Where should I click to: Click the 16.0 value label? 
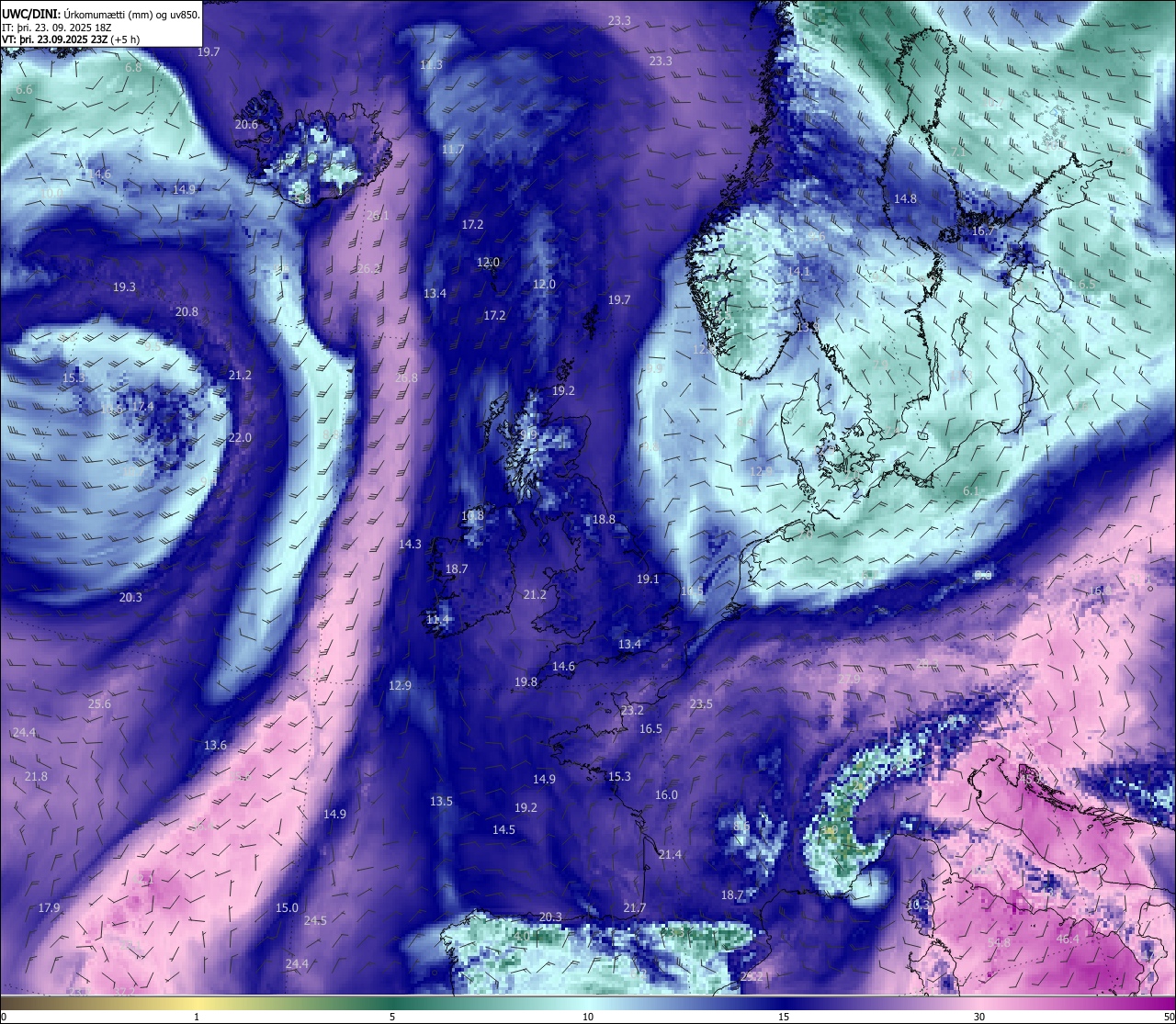(x=666, y=795)
